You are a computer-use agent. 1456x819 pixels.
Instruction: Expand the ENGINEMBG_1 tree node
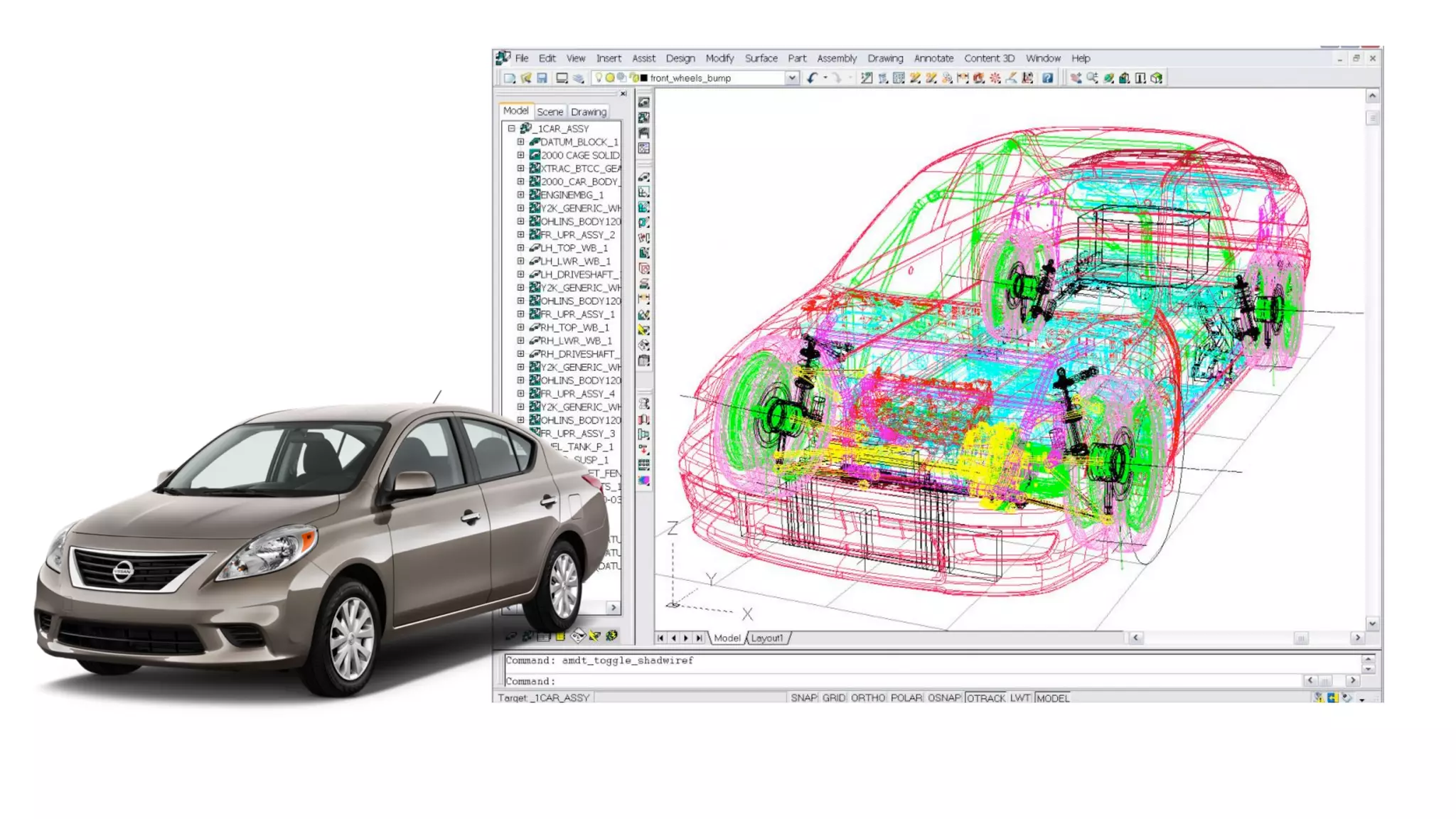(x=520, y=195)
